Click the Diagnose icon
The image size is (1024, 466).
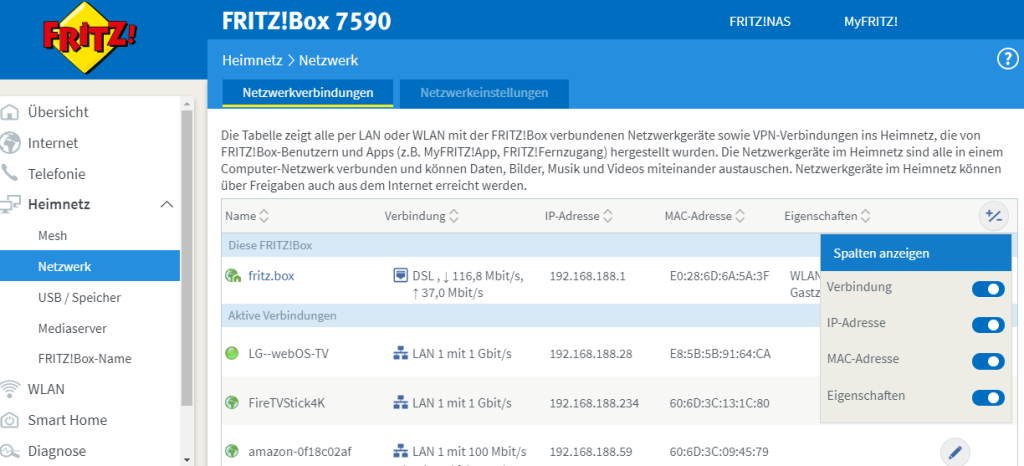10,451
